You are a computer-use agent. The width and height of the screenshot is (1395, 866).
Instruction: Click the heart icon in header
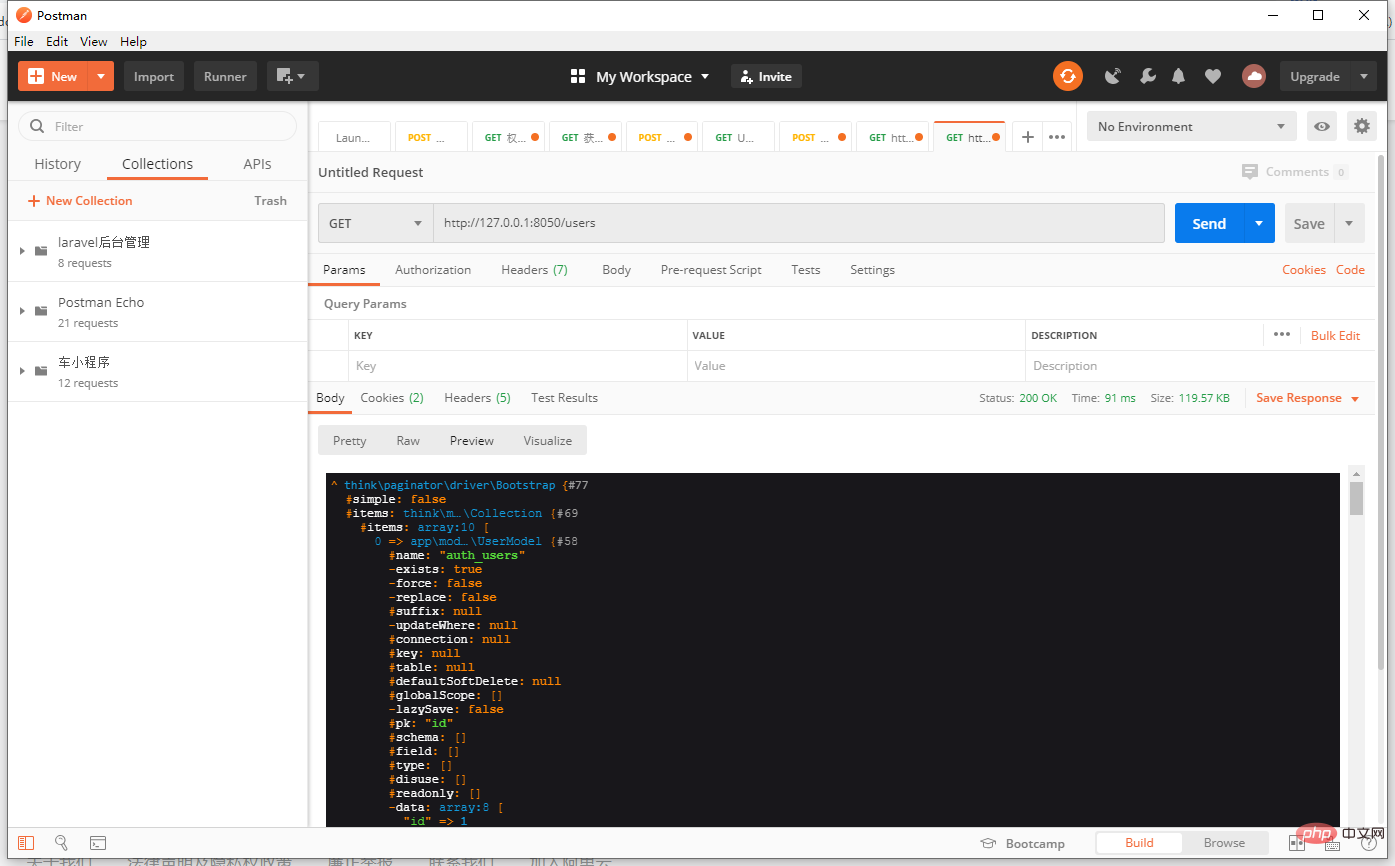(1212, 76)
